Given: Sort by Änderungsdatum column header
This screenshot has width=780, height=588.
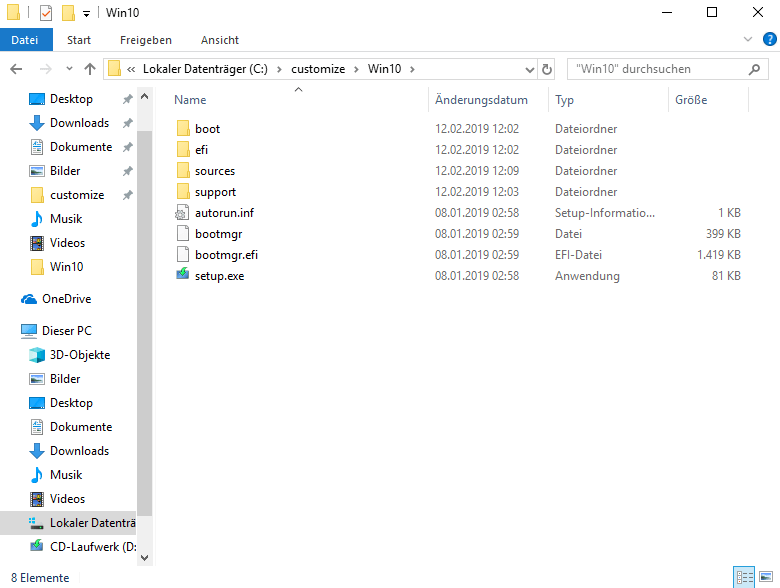Looking at the screenshot, I should (481, 99).
